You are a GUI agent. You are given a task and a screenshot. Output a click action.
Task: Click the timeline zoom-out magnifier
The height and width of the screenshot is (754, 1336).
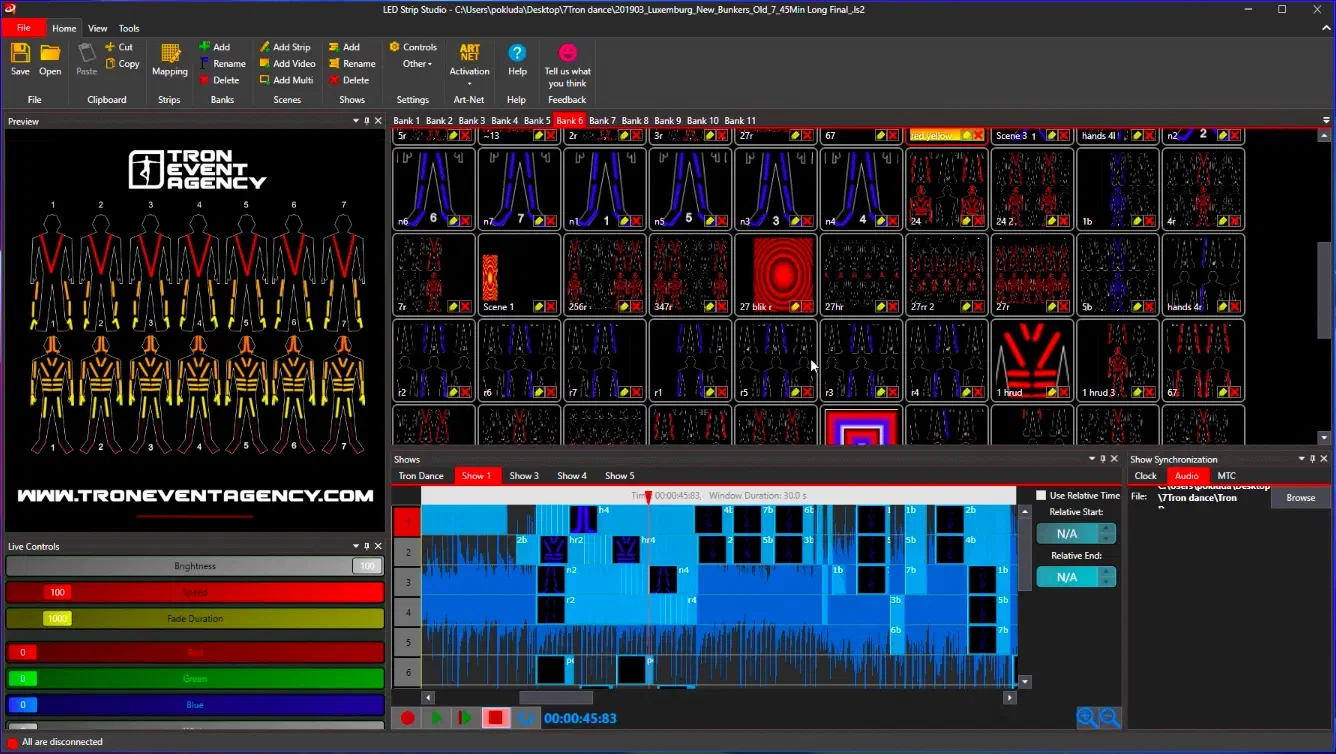coord(1110,717)
